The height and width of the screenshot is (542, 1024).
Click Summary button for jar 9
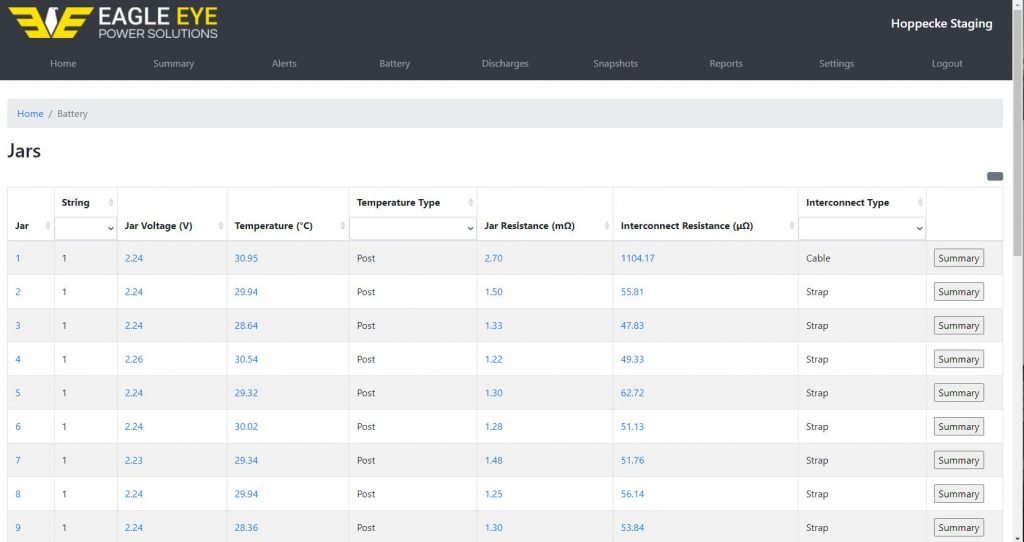click(x=959, y=528)
